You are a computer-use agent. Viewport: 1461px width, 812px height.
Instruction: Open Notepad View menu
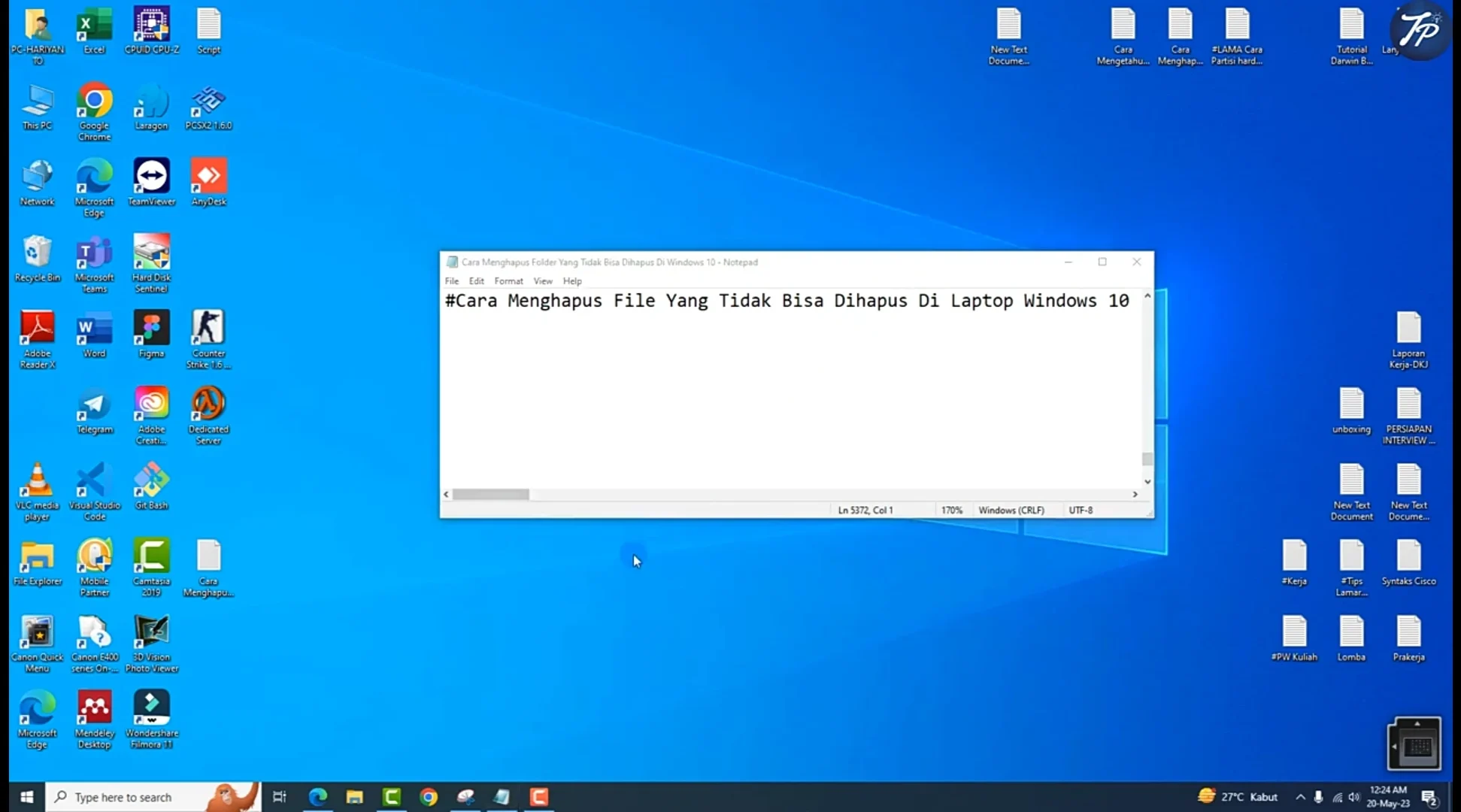click(543, 281)
